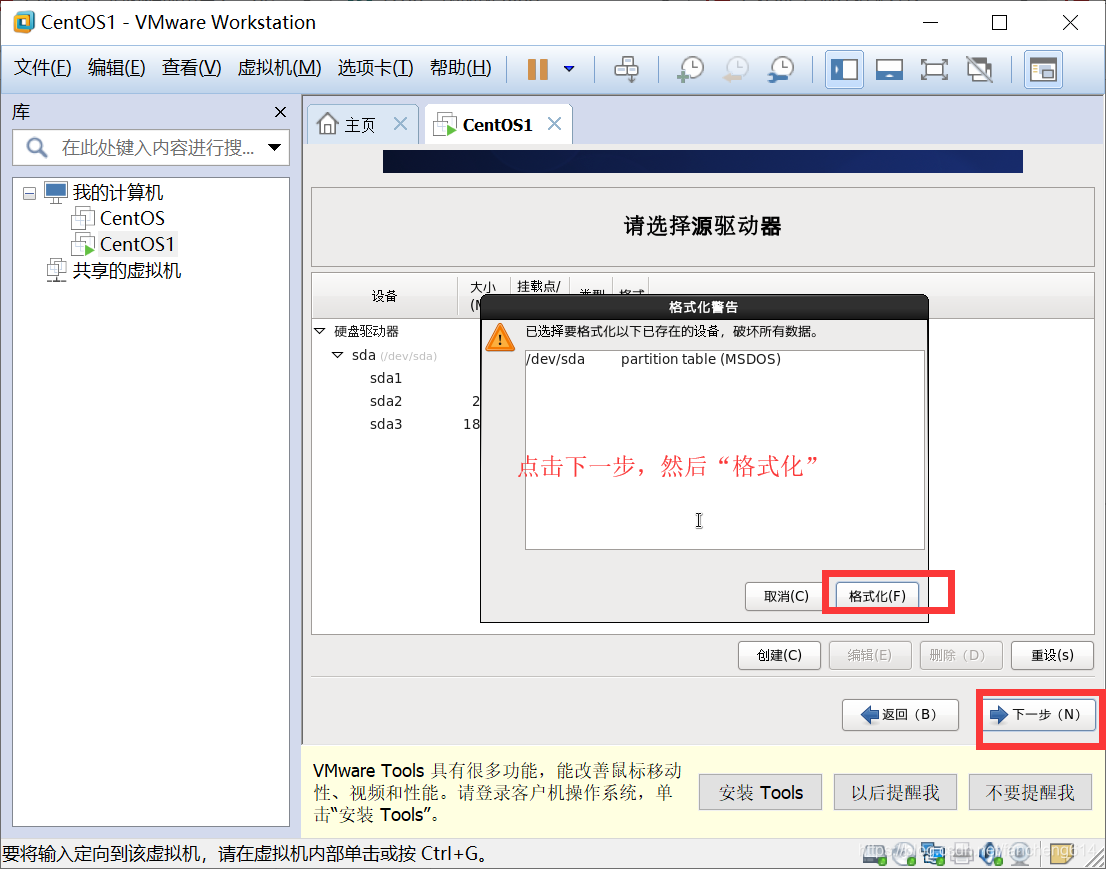
Task: Open the power options dropdown arrow
Action: (x=569, y=69)
